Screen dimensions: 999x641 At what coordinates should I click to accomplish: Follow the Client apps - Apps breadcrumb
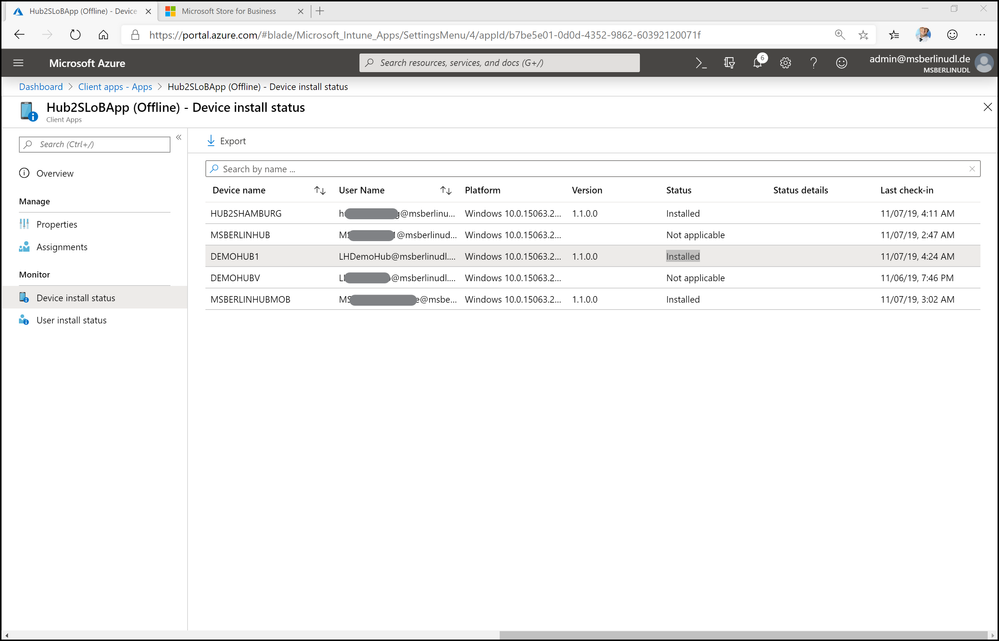[115, 87]
